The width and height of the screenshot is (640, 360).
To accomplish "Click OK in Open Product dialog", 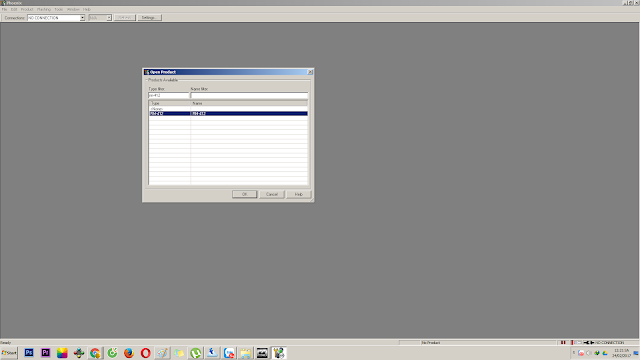I will click(x=244, y=194).
